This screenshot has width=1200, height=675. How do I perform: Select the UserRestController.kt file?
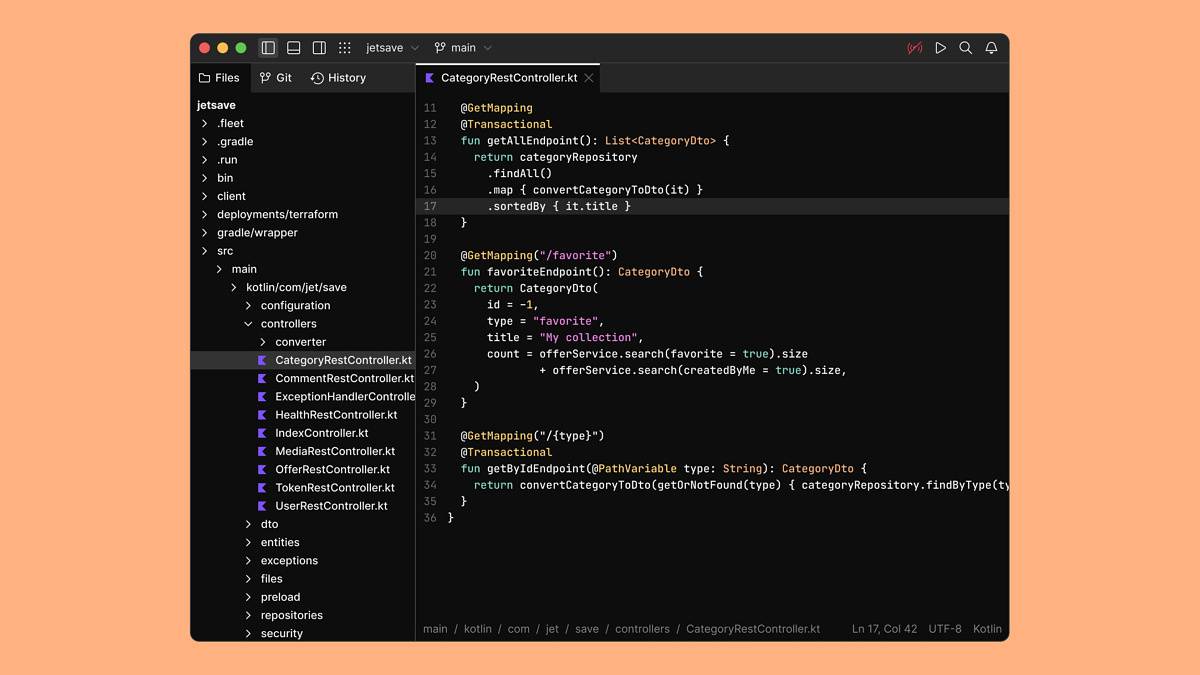331,506
